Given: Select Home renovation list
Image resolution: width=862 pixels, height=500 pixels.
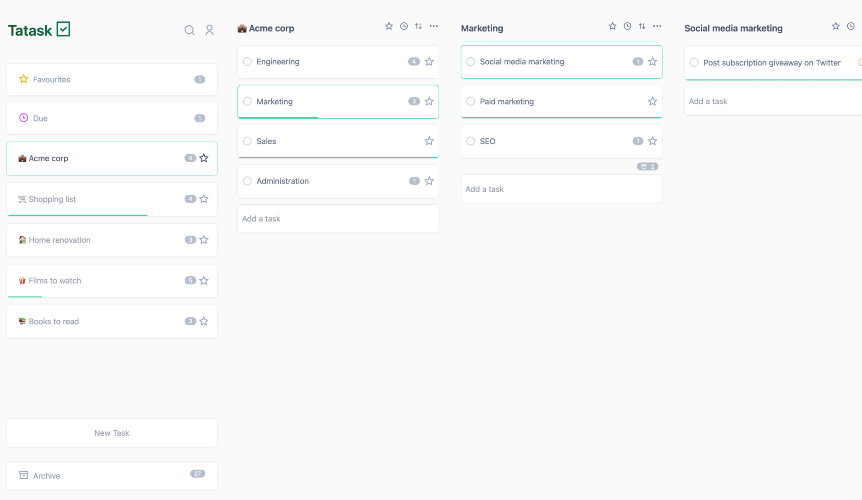Looking at the screenshot, I should click(112, 240).
